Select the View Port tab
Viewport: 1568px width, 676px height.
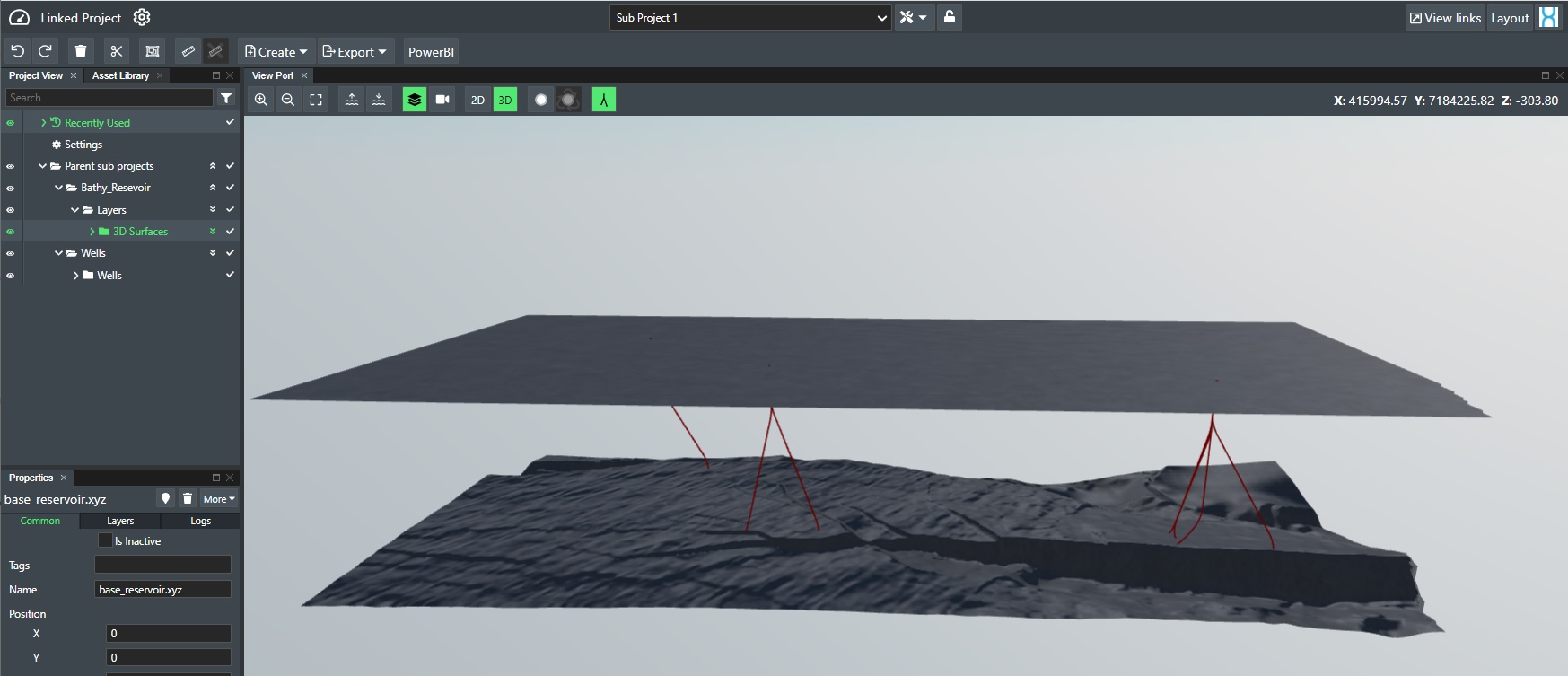click(x=273, y=75)
